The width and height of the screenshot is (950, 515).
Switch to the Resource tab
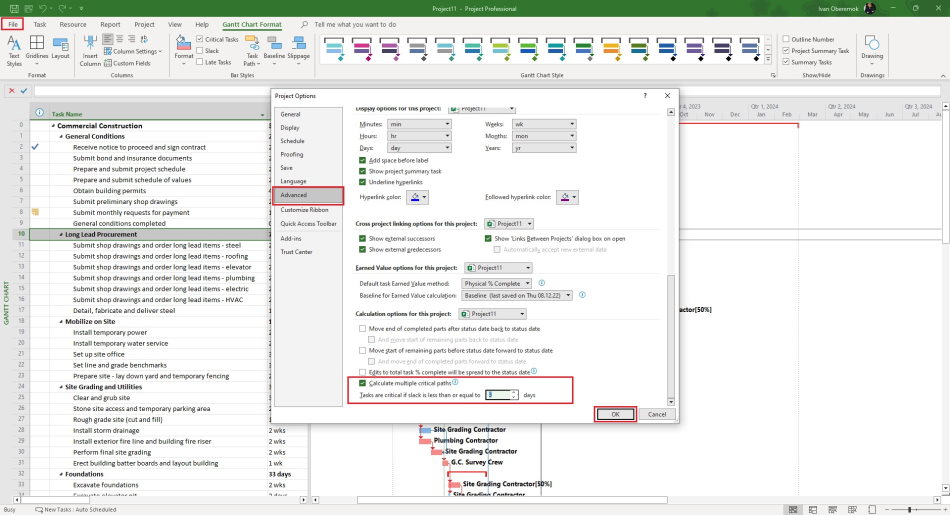coord(73,24)
